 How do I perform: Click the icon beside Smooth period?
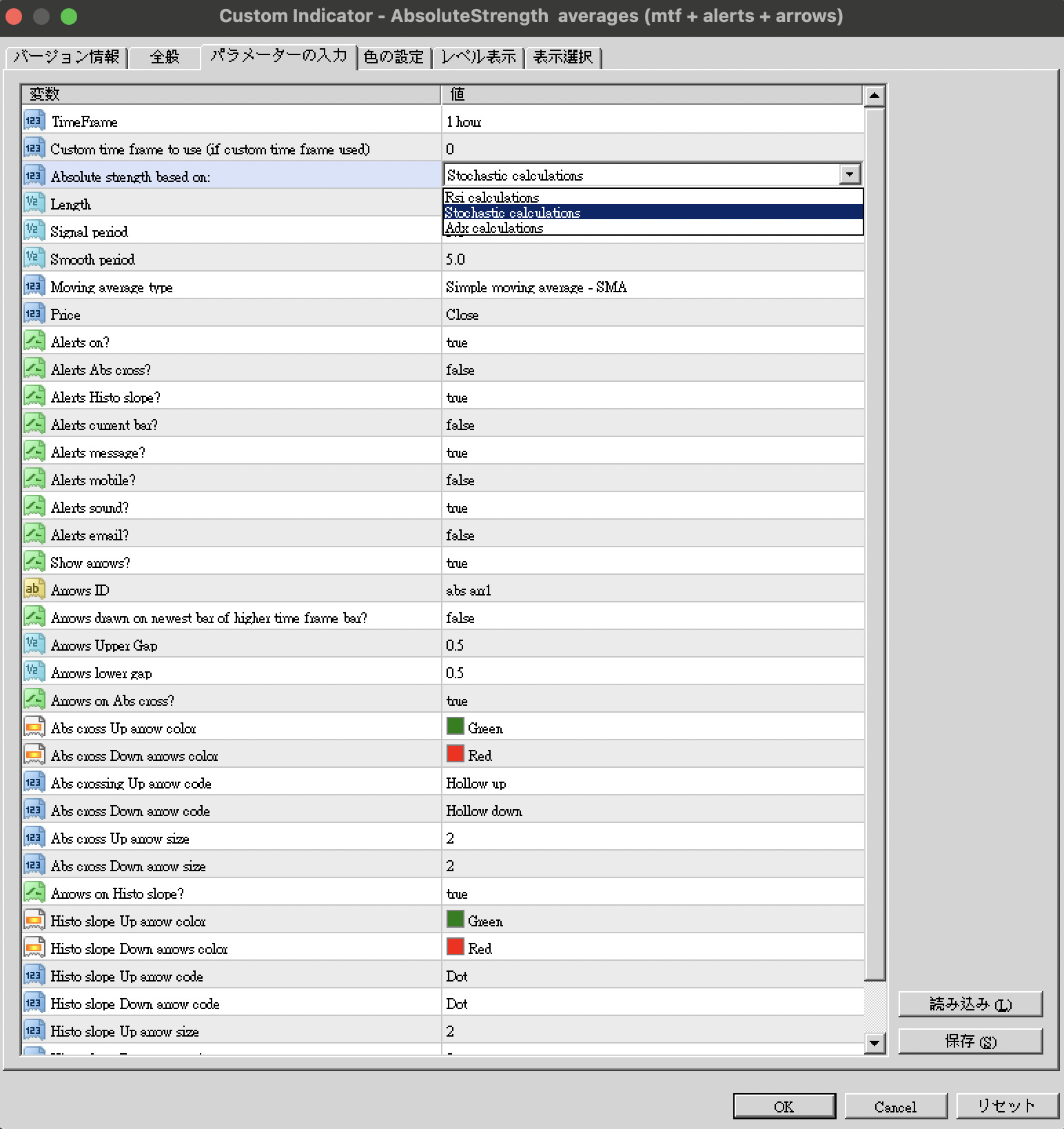point(34,258)
